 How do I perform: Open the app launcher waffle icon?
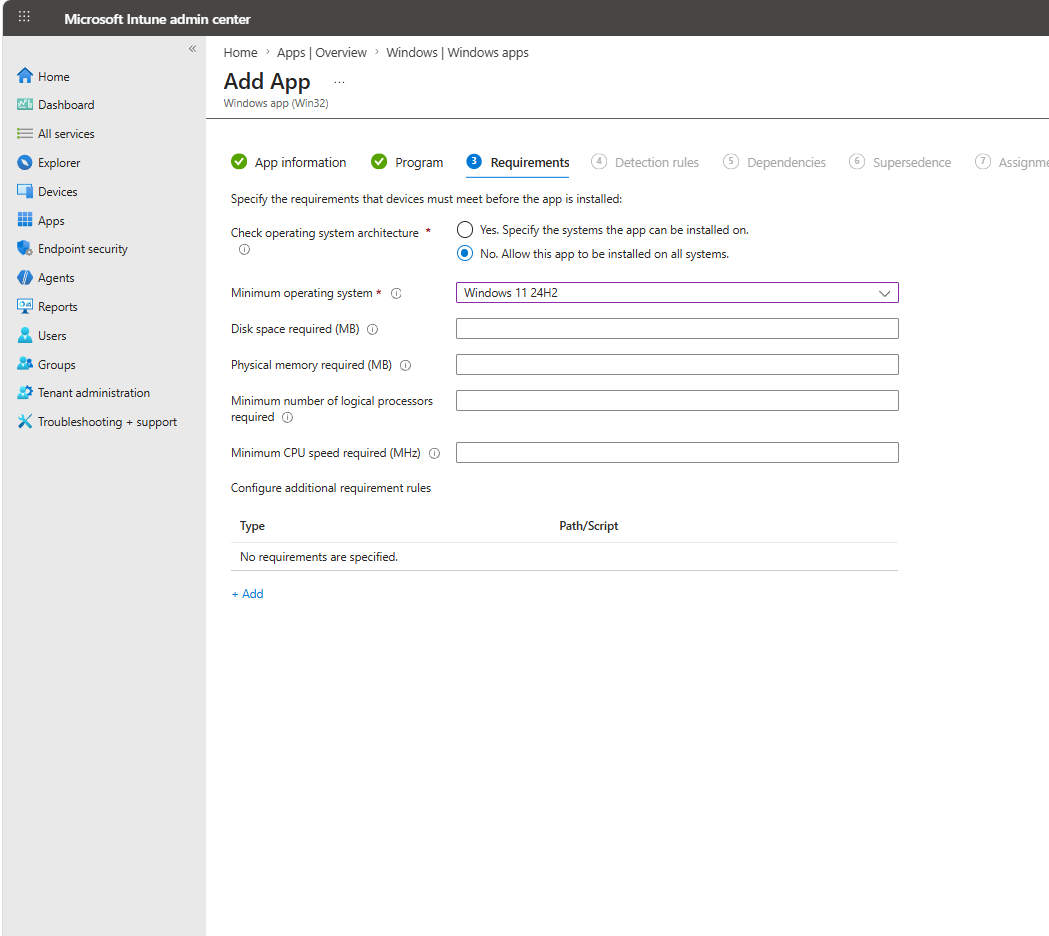point(24,17)
